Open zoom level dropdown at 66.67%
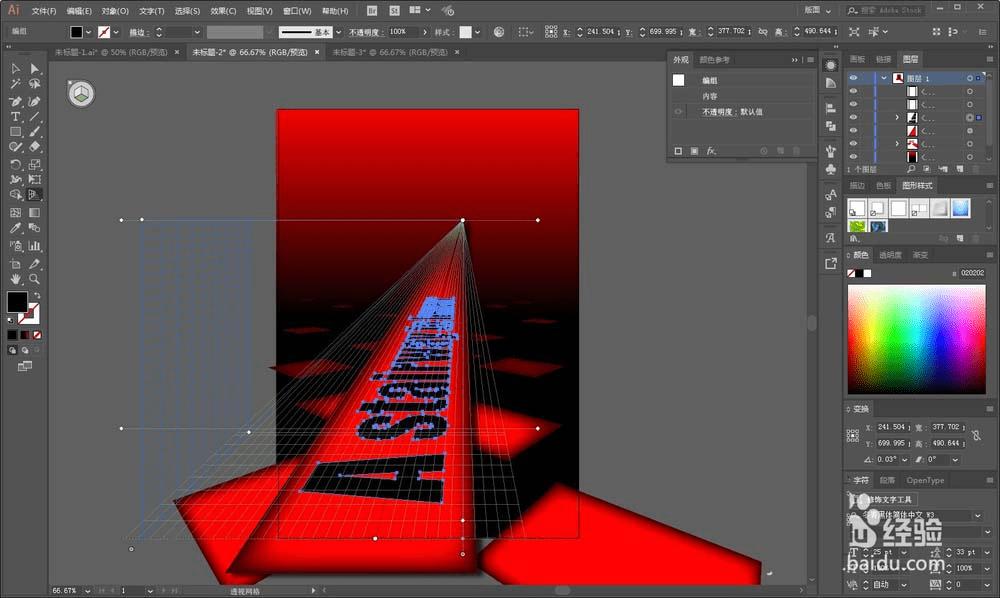 point(87,591)
